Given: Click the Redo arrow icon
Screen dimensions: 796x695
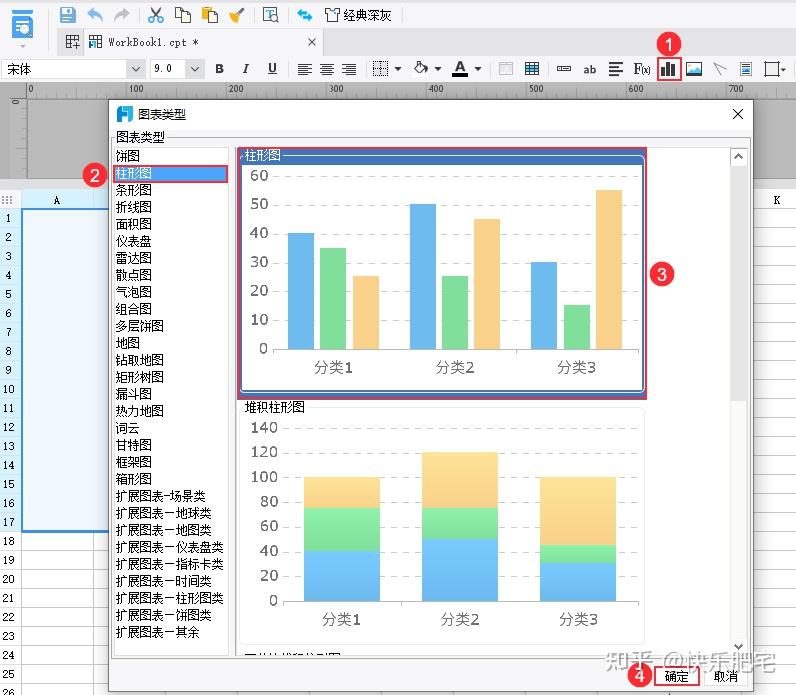Looking at the screenshot, I should [x=121, y=15].
